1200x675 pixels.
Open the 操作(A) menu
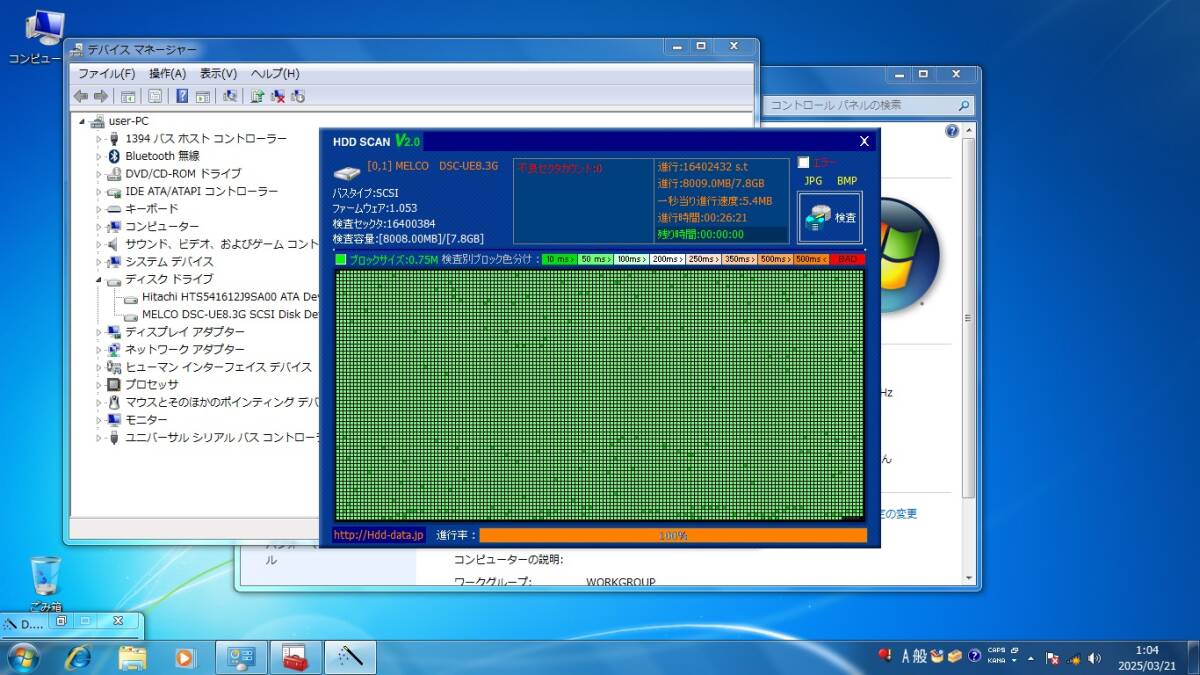(x=167, y=73)
